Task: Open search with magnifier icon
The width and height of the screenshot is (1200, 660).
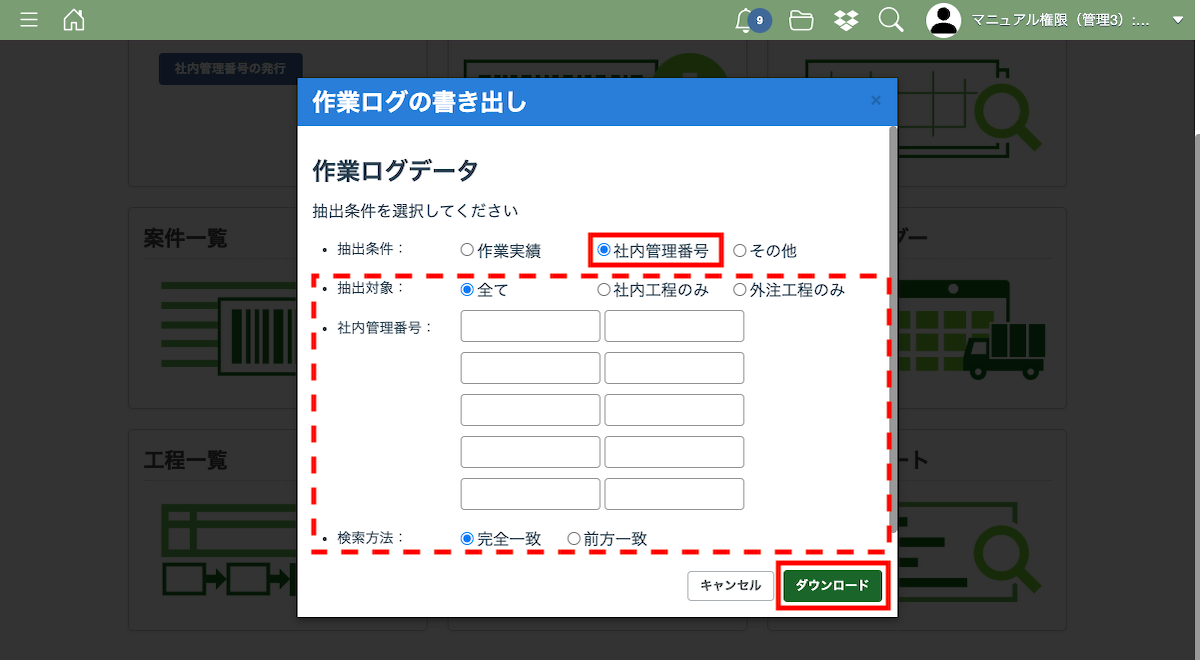Action: point(890,20)
